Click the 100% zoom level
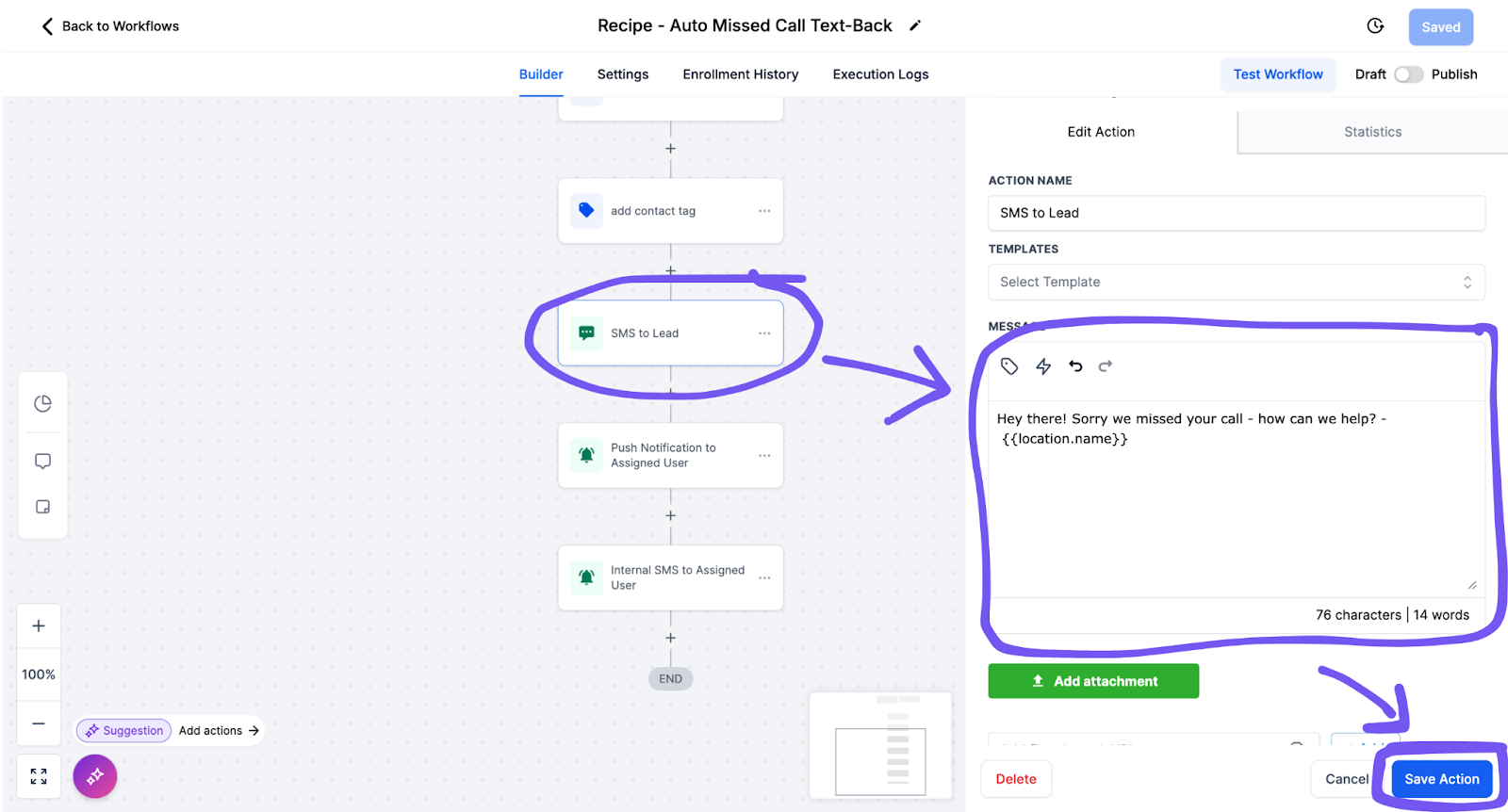Screen dimensions: 1508x812 tap(39, 674)
